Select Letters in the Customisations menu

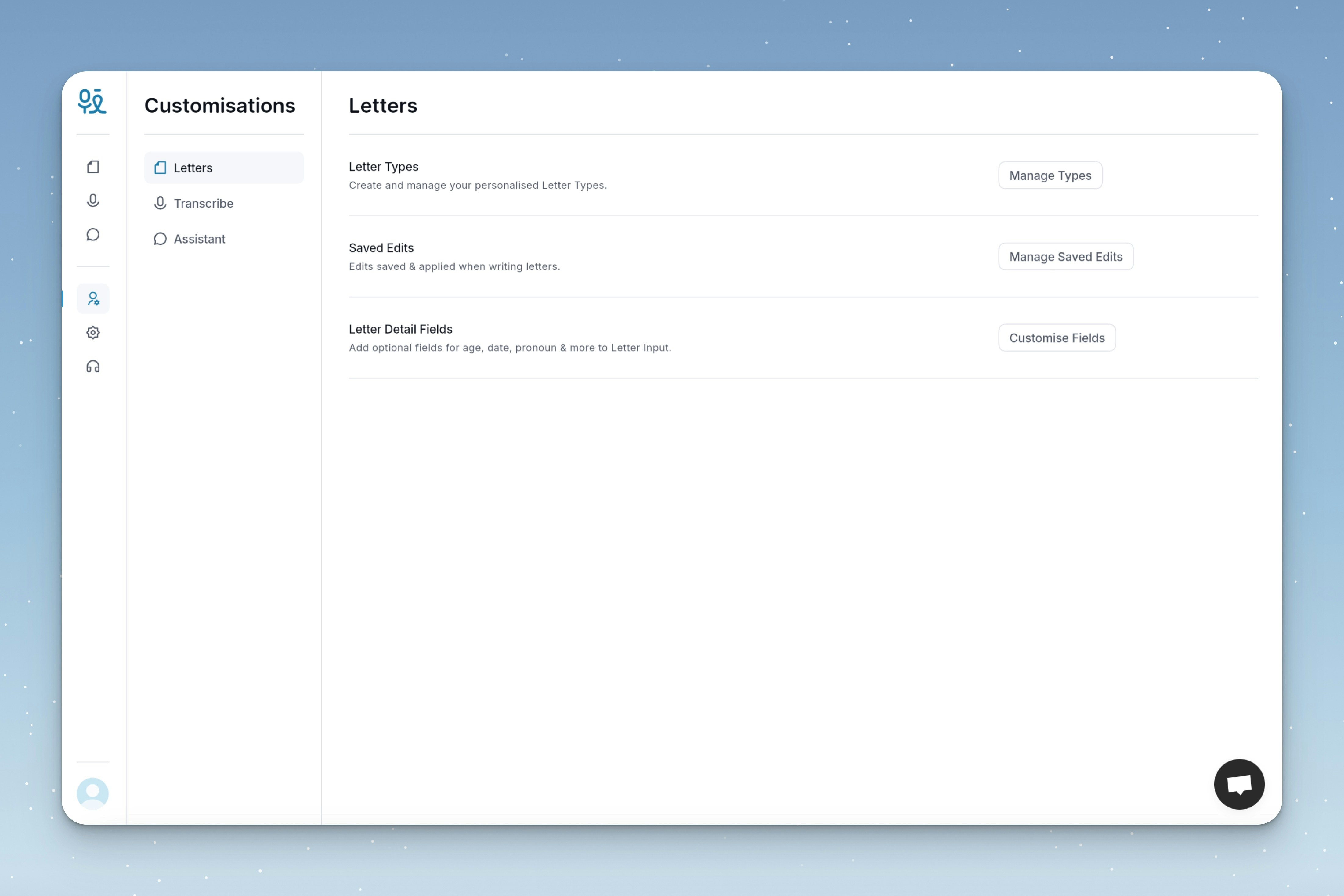(x=223, y=168)
